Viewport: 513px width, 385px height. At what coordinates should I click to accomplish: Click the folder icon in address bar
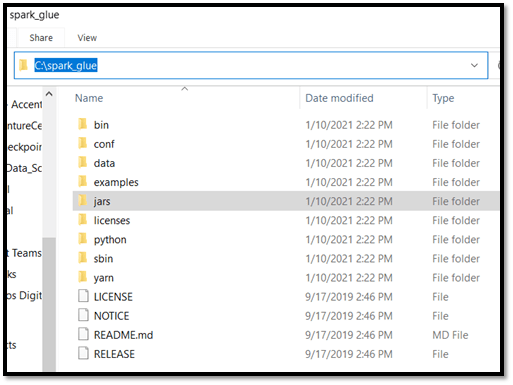coord(23,65)
